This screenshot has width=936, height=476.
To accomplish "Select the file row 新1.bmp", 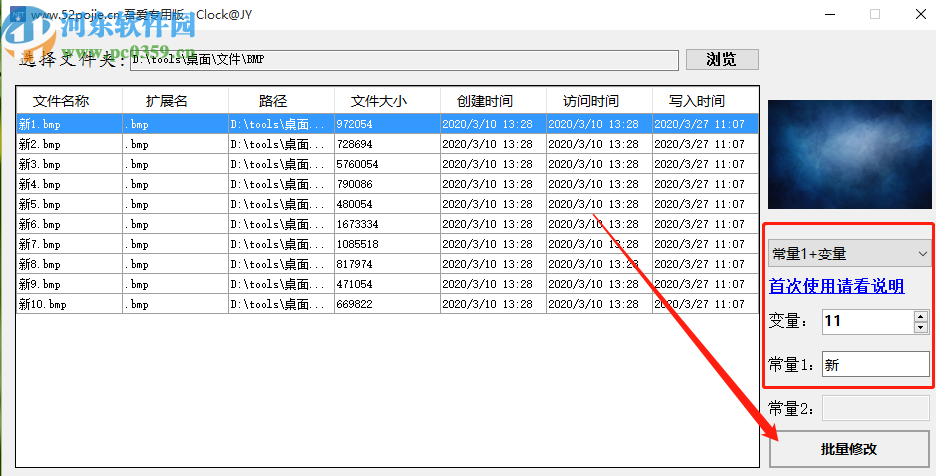I will coord(387,124).
